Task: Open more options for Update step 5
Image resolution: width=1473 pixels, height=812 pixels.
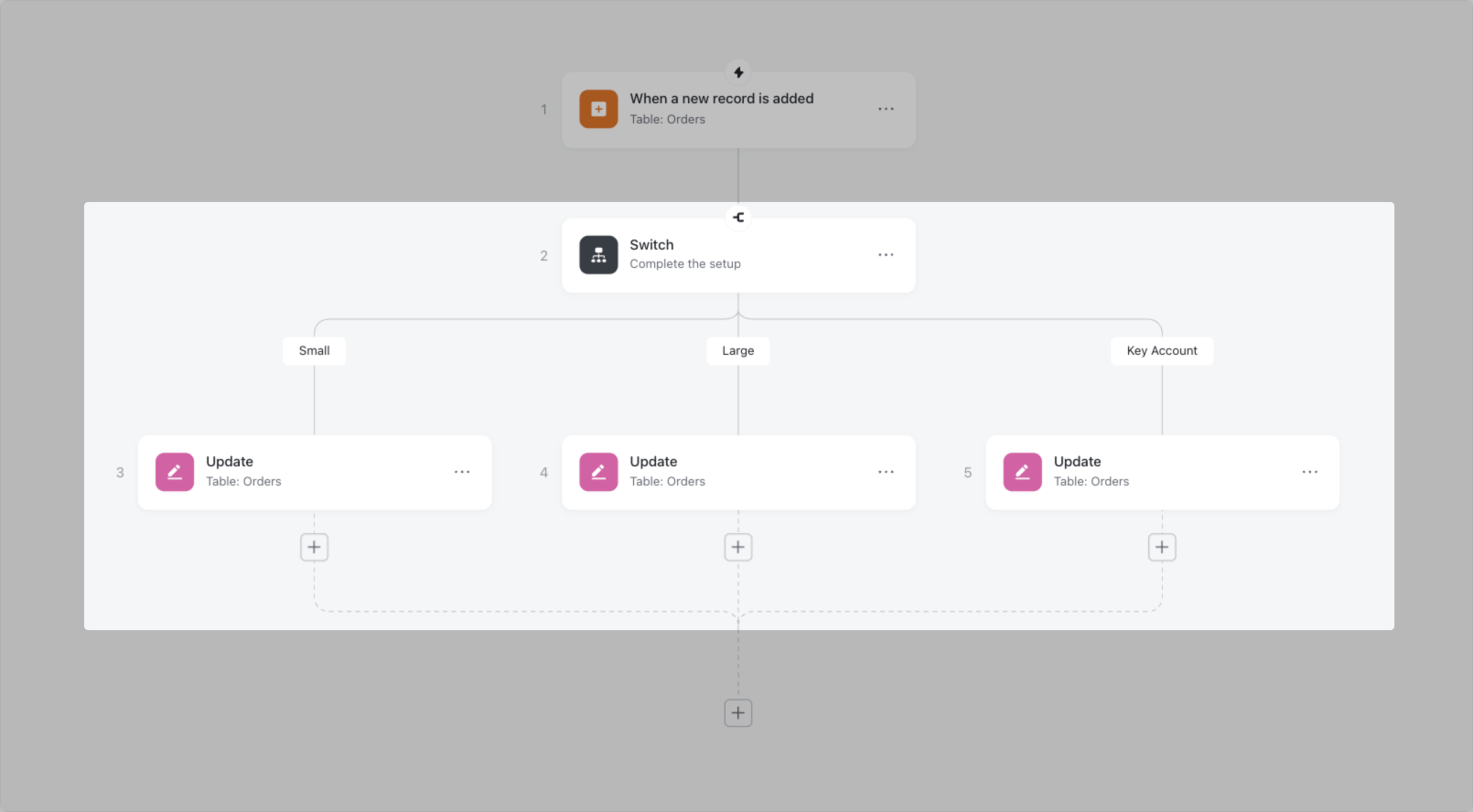Action: (1310, 472)
